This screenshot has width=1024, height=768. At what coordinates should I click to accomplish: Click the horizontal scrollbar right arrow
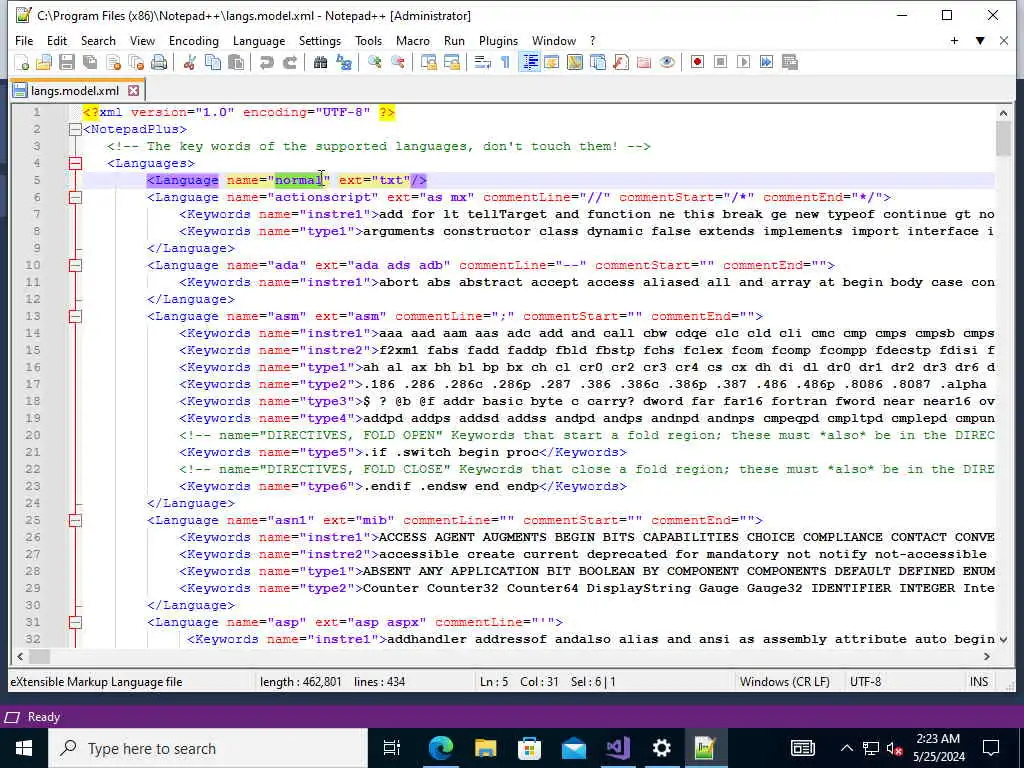986,656
